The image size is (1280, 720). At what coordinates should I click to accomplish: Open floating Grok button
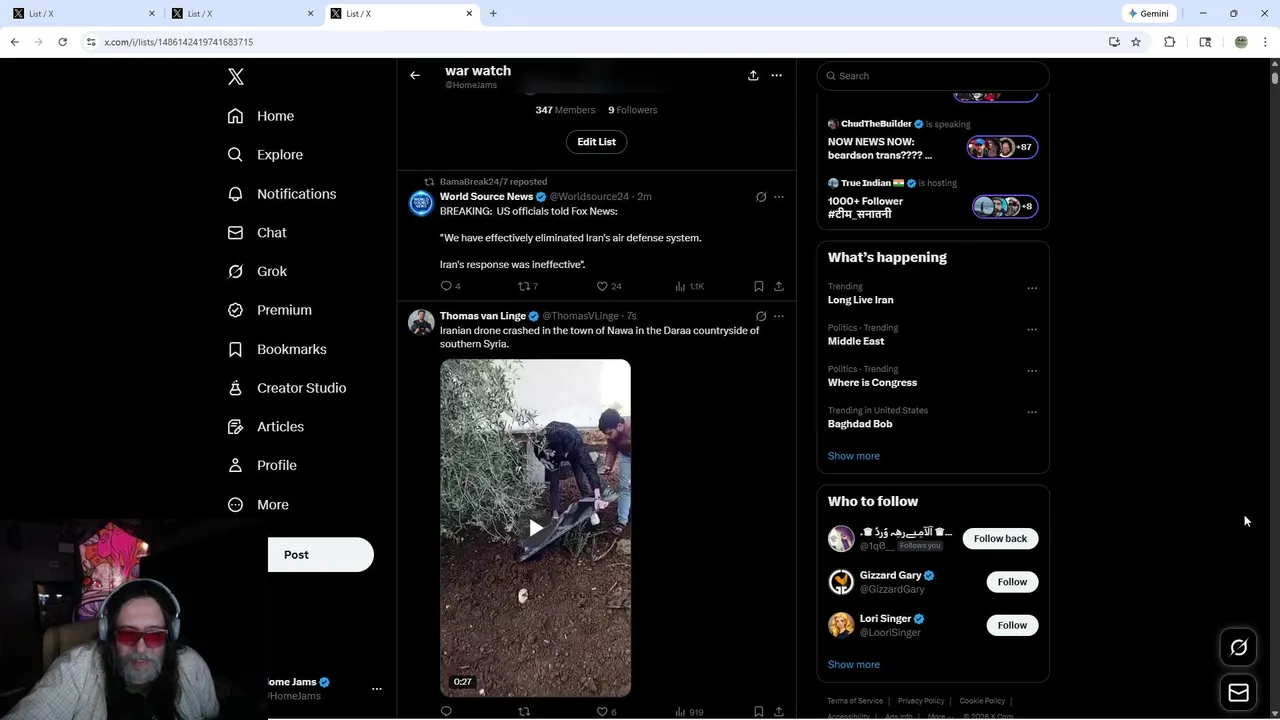1238,648
